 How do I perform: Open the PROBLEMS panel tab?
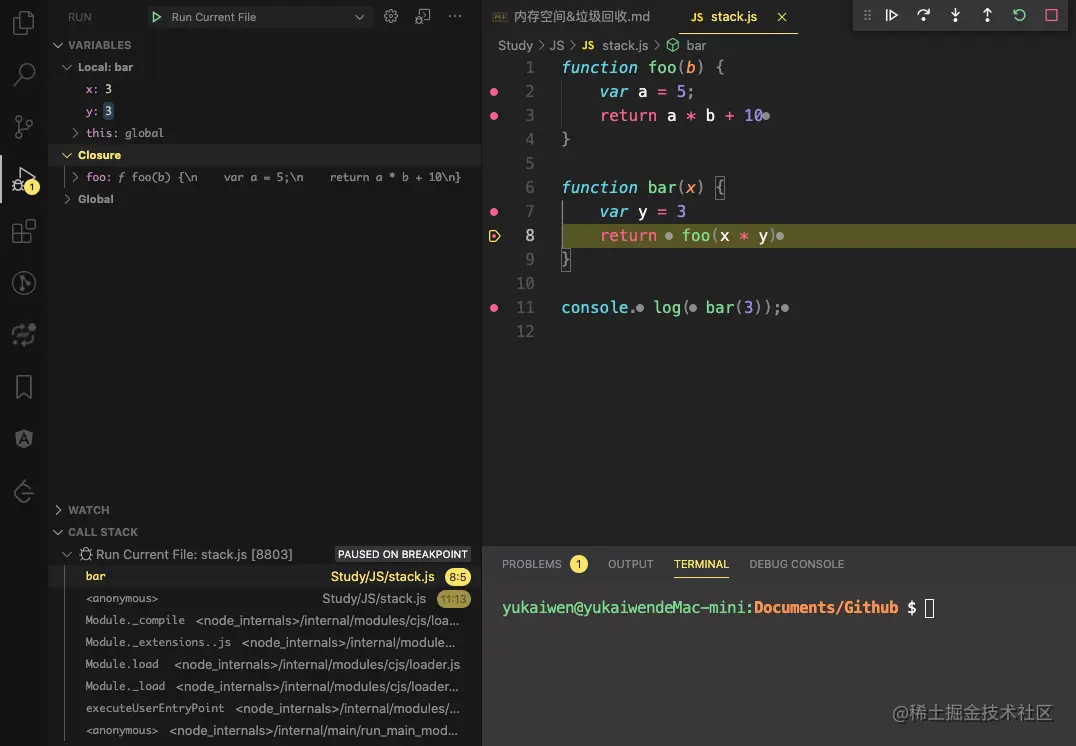click(532, 564)
